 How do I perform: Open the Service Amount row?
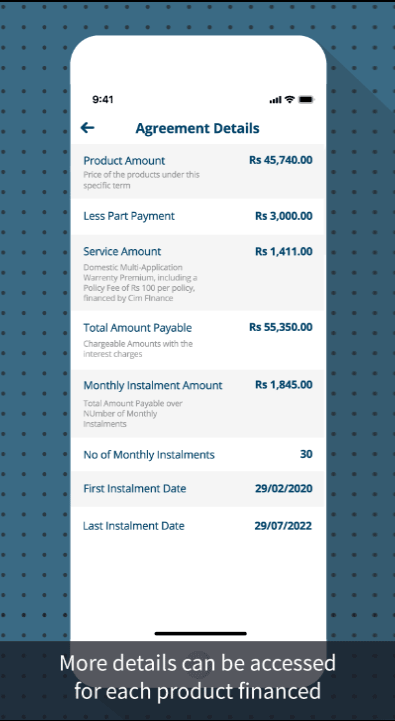198,273
